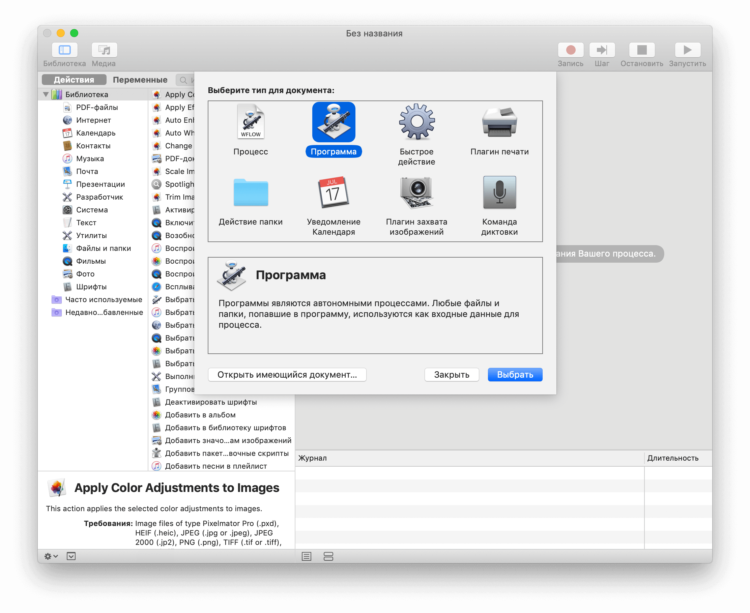Click the Шаг step button
The width and height of the screenshot is (750, 613).
602,50
